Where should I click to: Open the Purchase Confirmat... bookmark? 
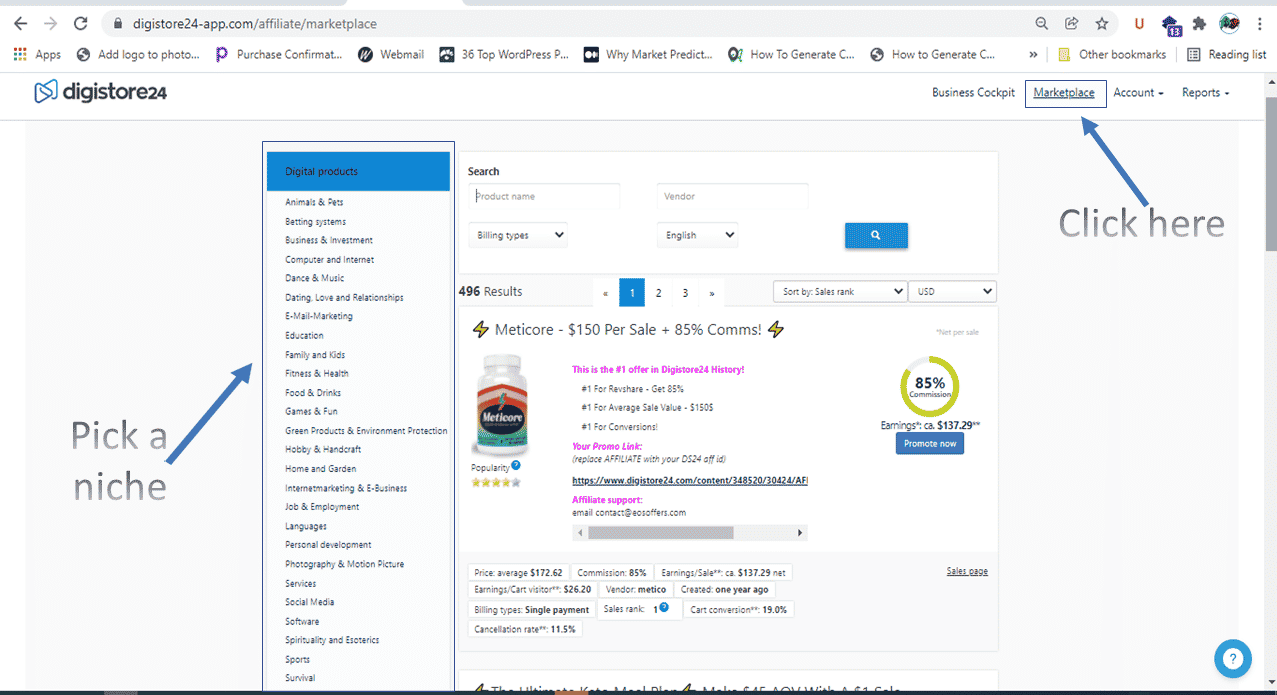click(x=280, y=55)
